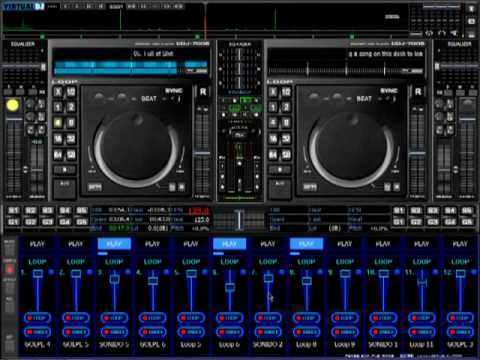Set a 1-beat loop on the left deck
This screenshot has height=360, width=480.
click(x=58, y=107)
